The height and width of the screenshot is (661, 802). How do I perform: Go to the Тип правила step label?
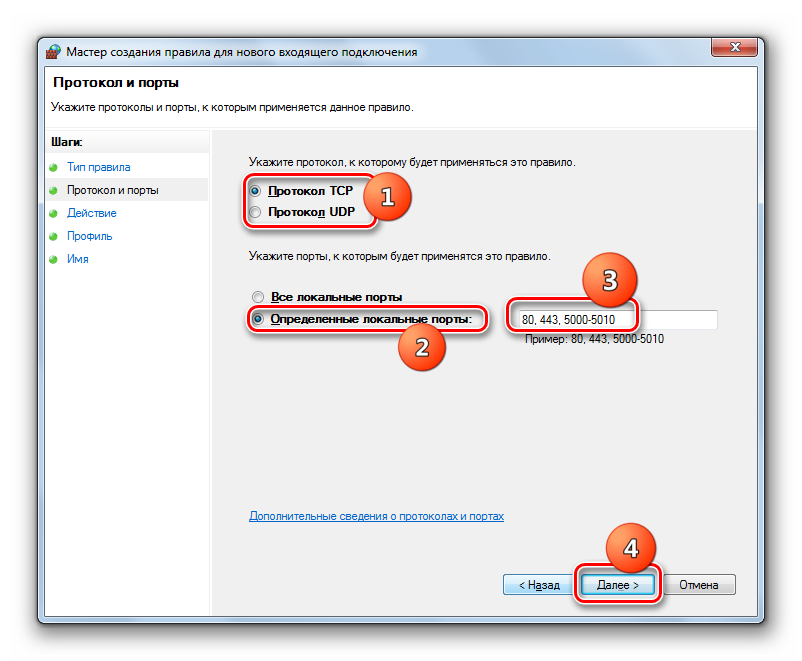point(98,167)
